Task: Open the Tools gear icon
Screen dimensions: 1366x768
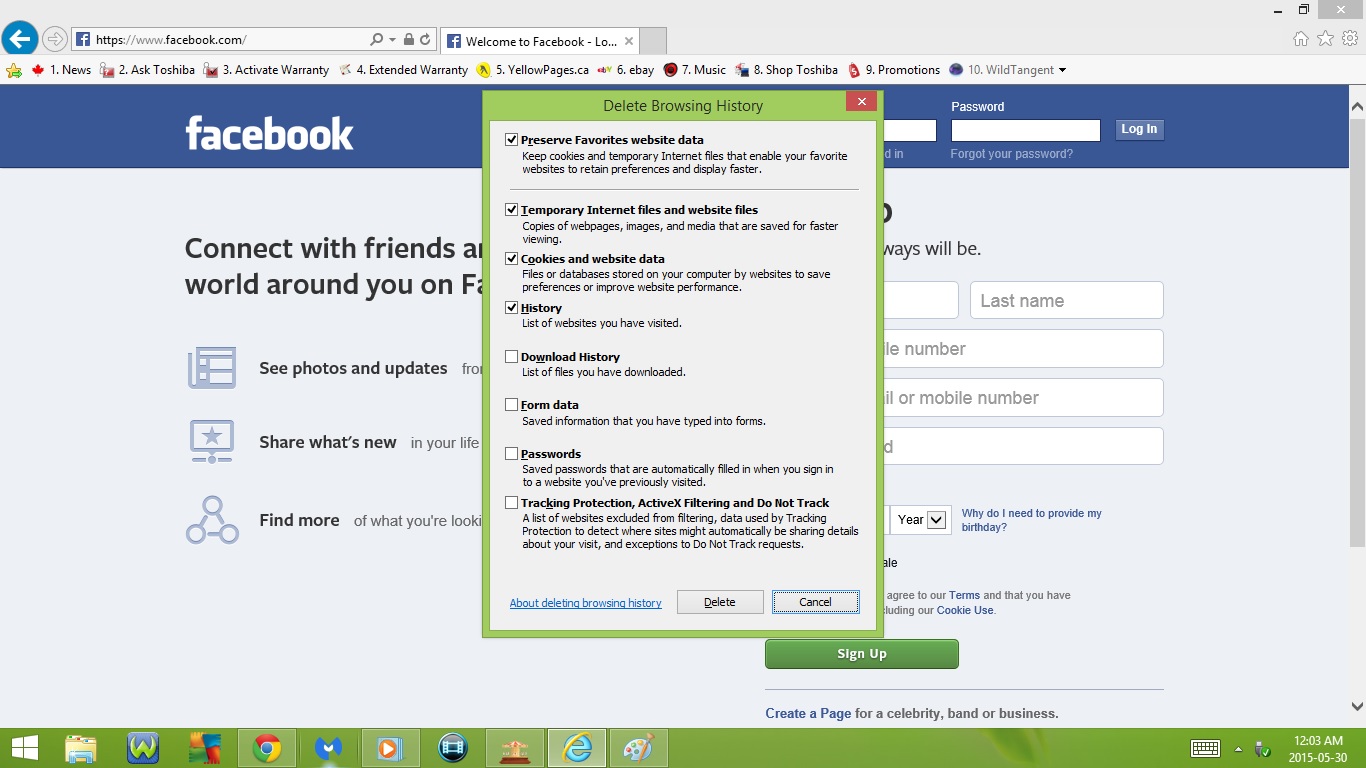Action: click(x=1350, y=39)
